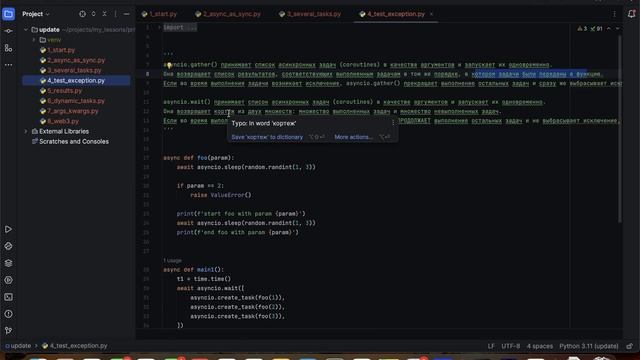Open the Terminal tool window
Viewport: 640px width, 360px height.
9,297
